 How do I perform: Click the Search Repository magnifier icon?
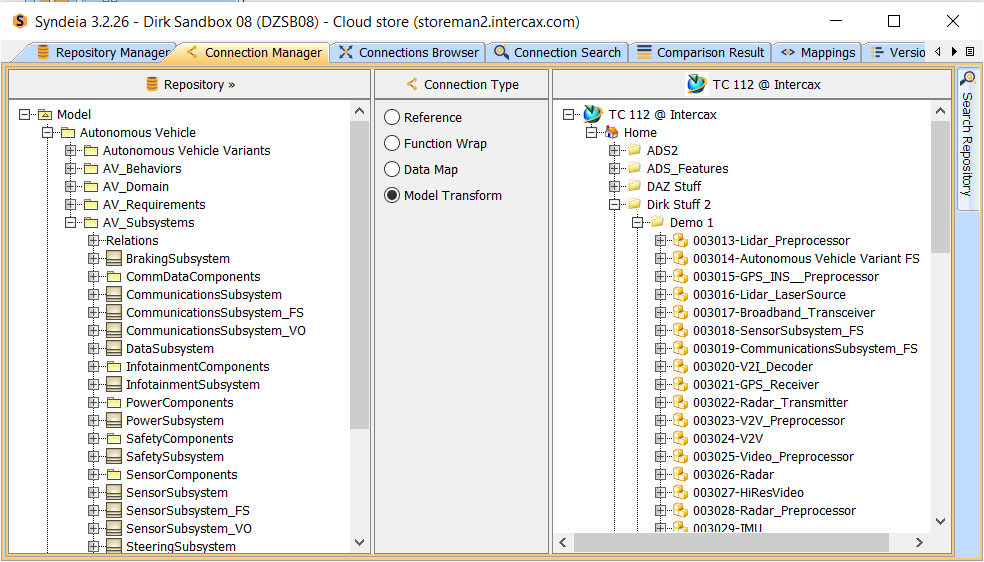(968, 78)
